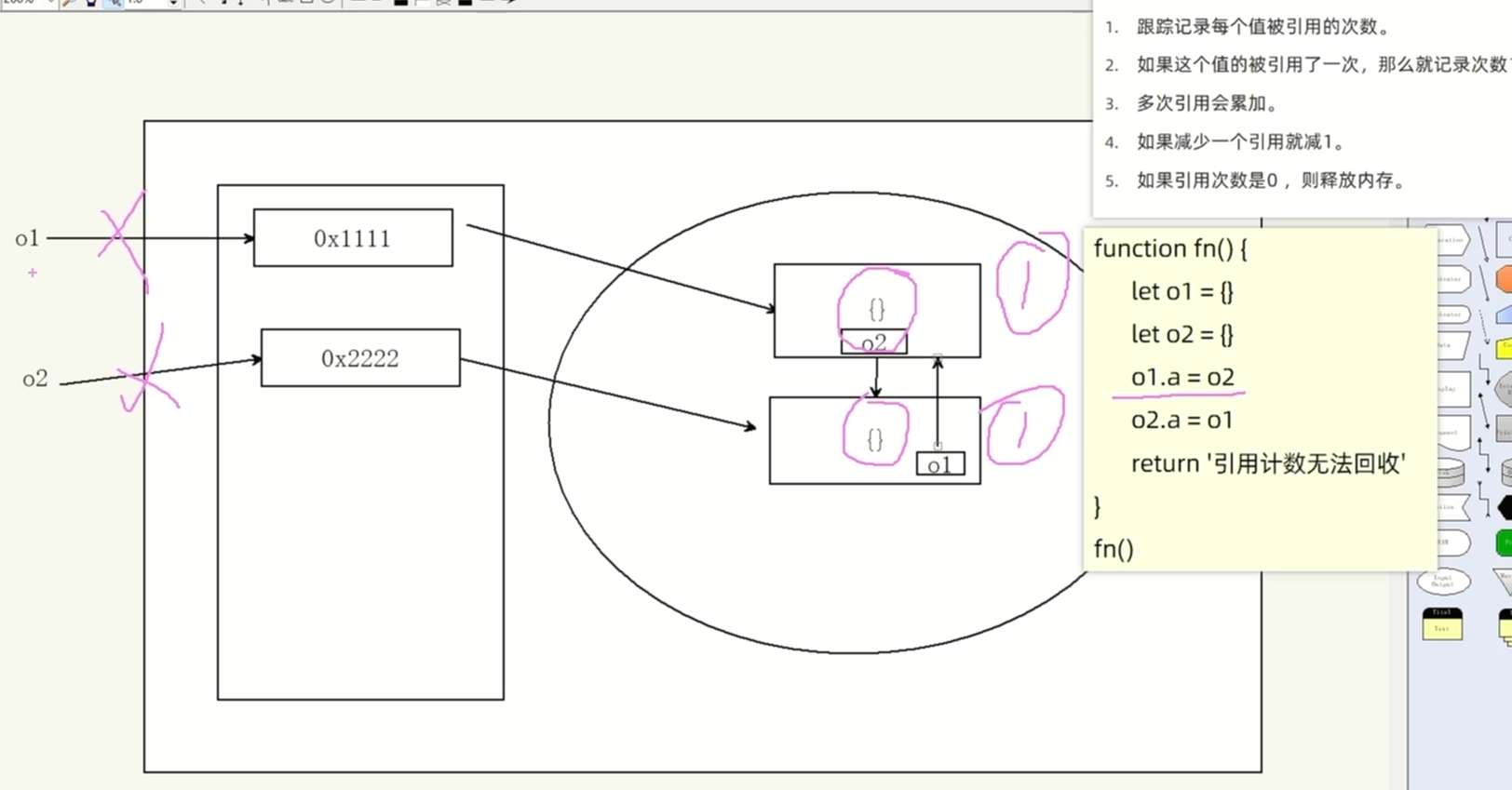1512x790 pixels.
Task: Select the stepped double-arrow connector
Action: 1483,454
